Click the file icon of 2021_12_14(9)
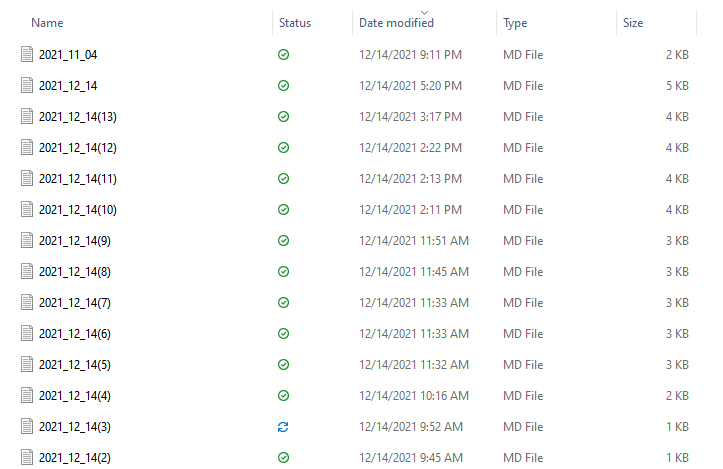The height and width of the screenshot is (469, 723). click(27, 241)
